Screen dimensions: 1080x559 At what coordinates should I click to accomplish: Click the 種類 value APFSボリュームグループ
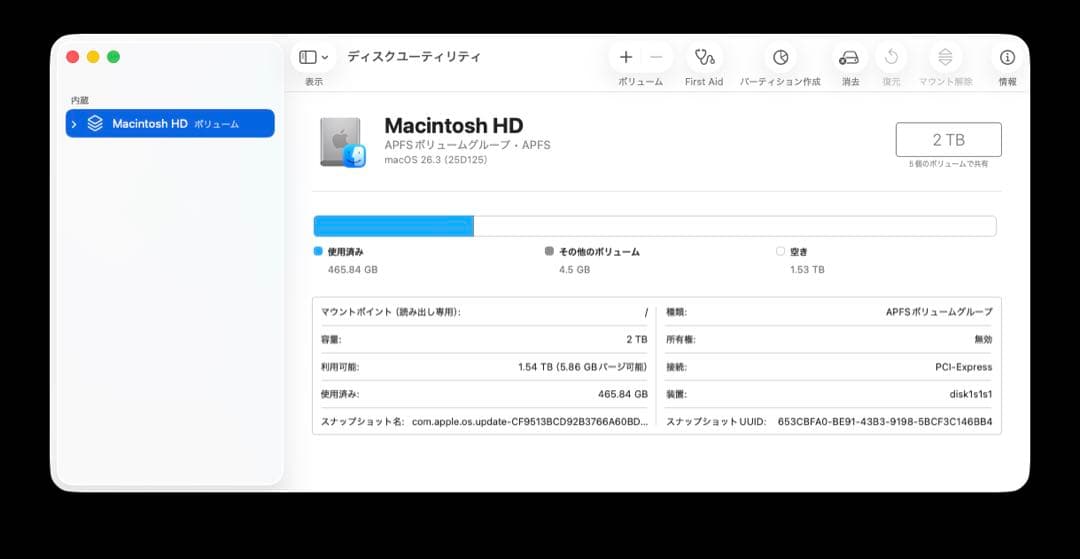939,312
